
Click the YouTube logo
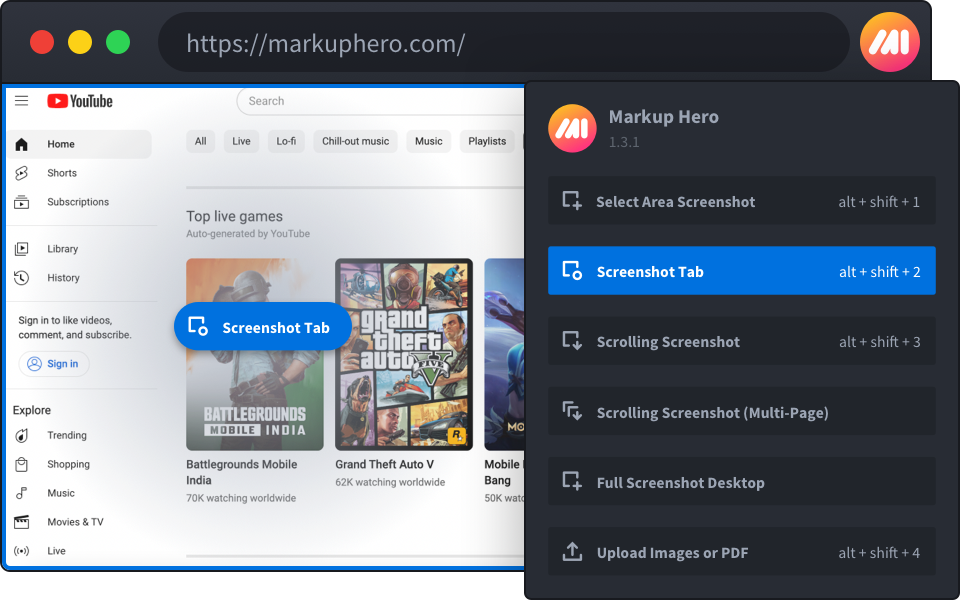pyautogui.click(x=80, y=101)
